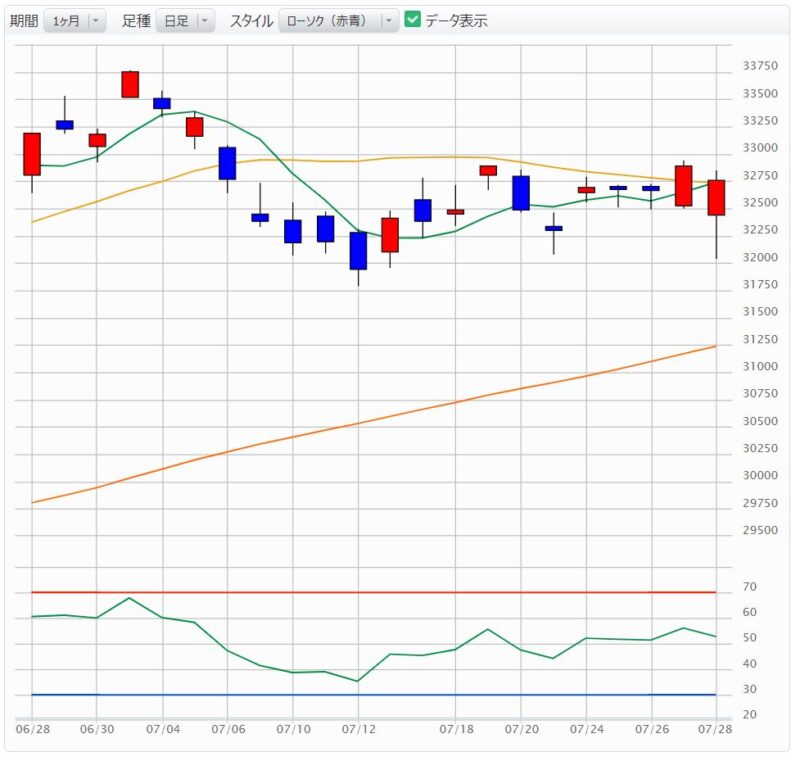Viewport: 800px width, 761px height.
Task: Click the 31750 price axis label
Action: point(760,284)
